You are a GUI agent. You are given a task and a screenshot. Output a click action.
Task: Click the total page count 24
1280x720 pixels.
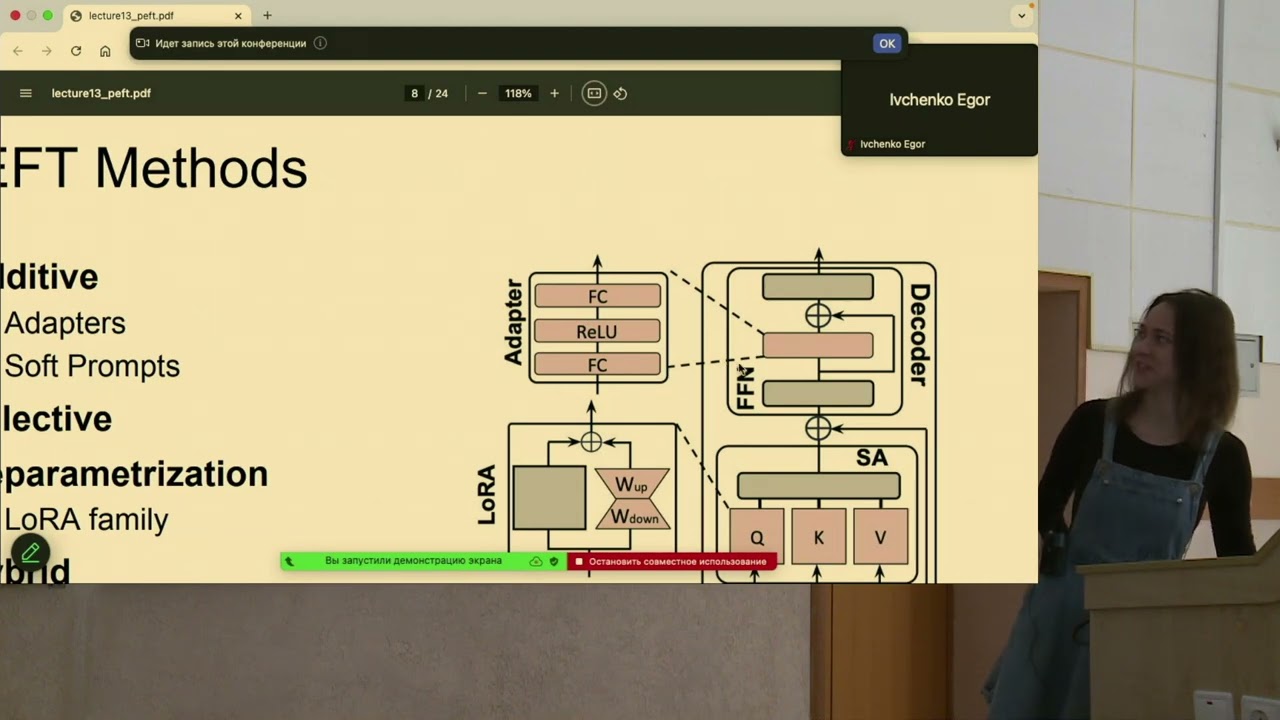[x=441, y=93]
